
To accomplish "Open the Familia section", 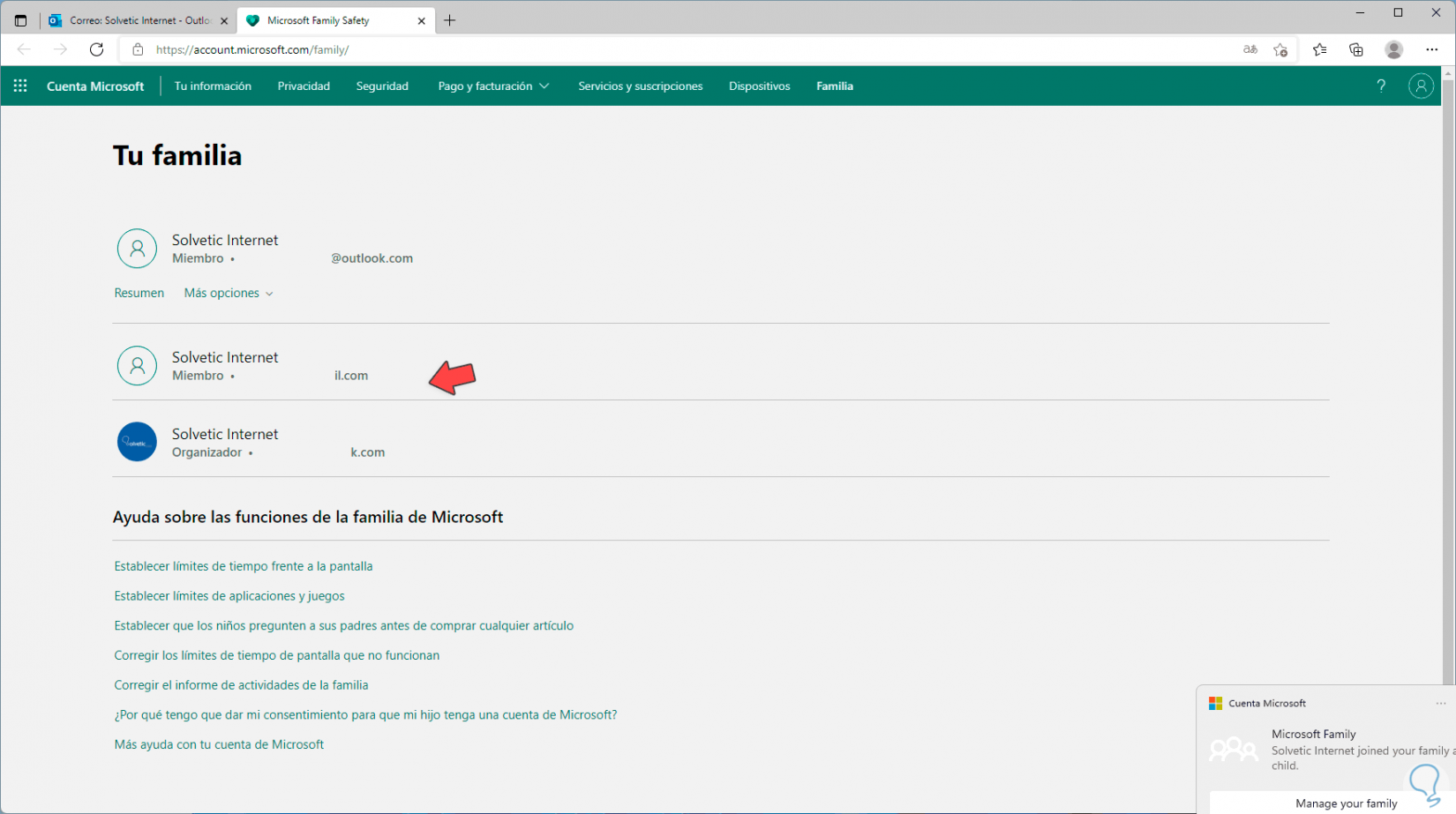I will (835, 86).
